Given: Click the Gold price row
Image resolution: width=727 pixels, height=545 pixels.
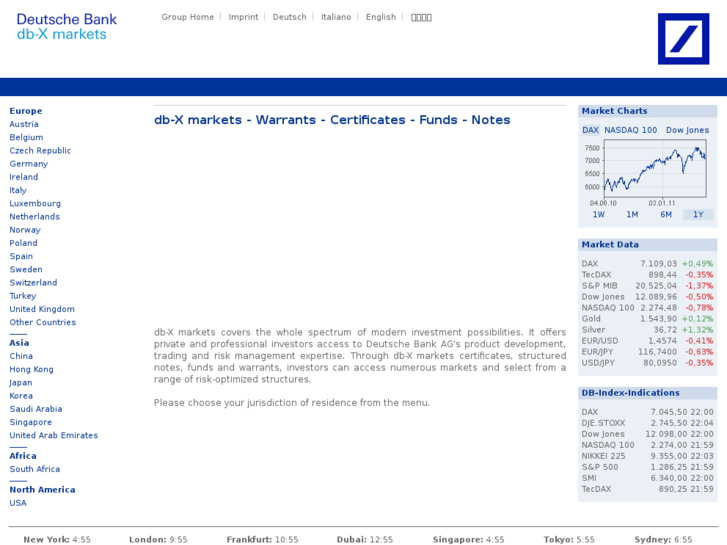Looking at the screenshot, I should click(x=647, y=319).
